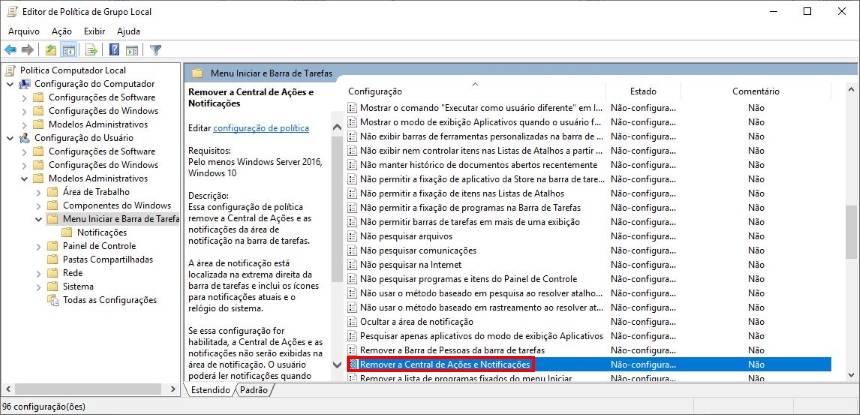Open the Exibir menu
Image resolution: width=860 pixels, height=415 pixels.
pyautogui.click(x=94, y=31)
